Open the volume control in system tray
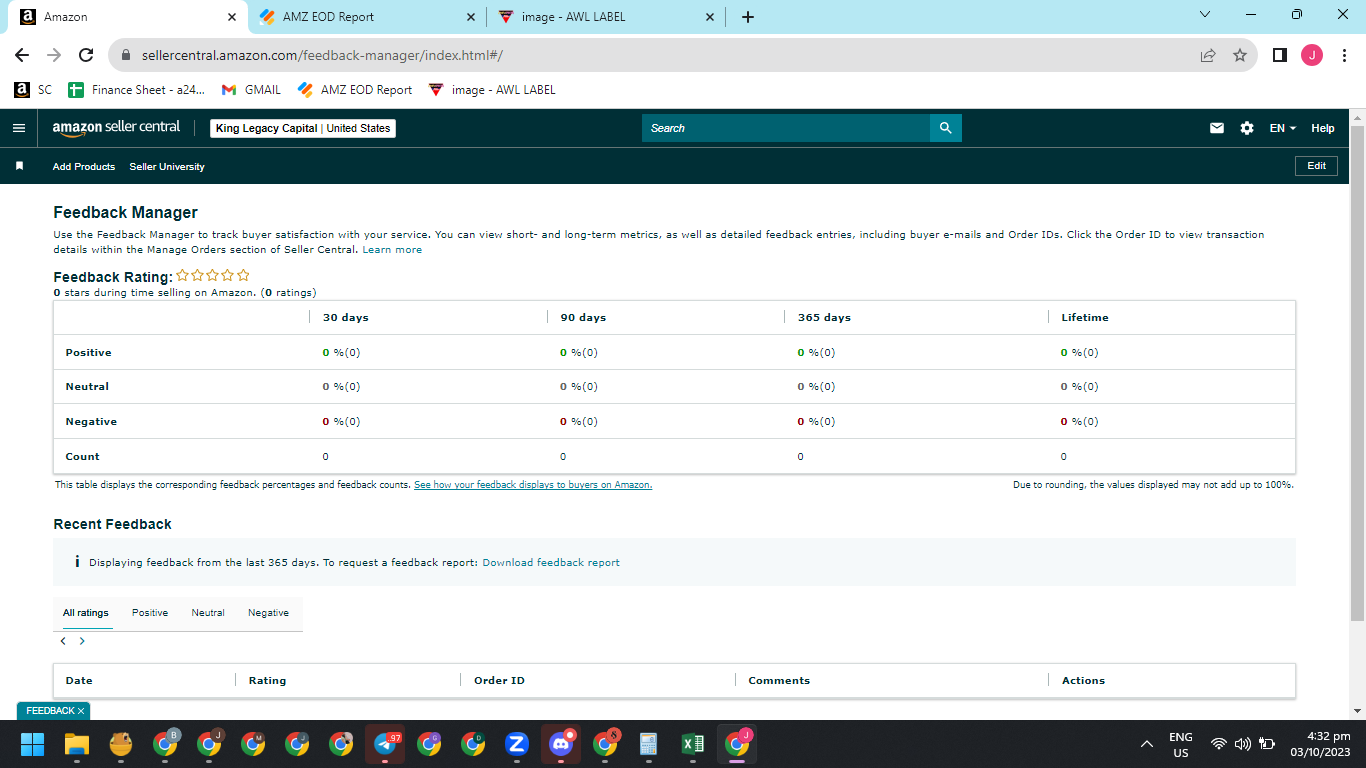The image size is (1366, 768). pos(1243,744)
